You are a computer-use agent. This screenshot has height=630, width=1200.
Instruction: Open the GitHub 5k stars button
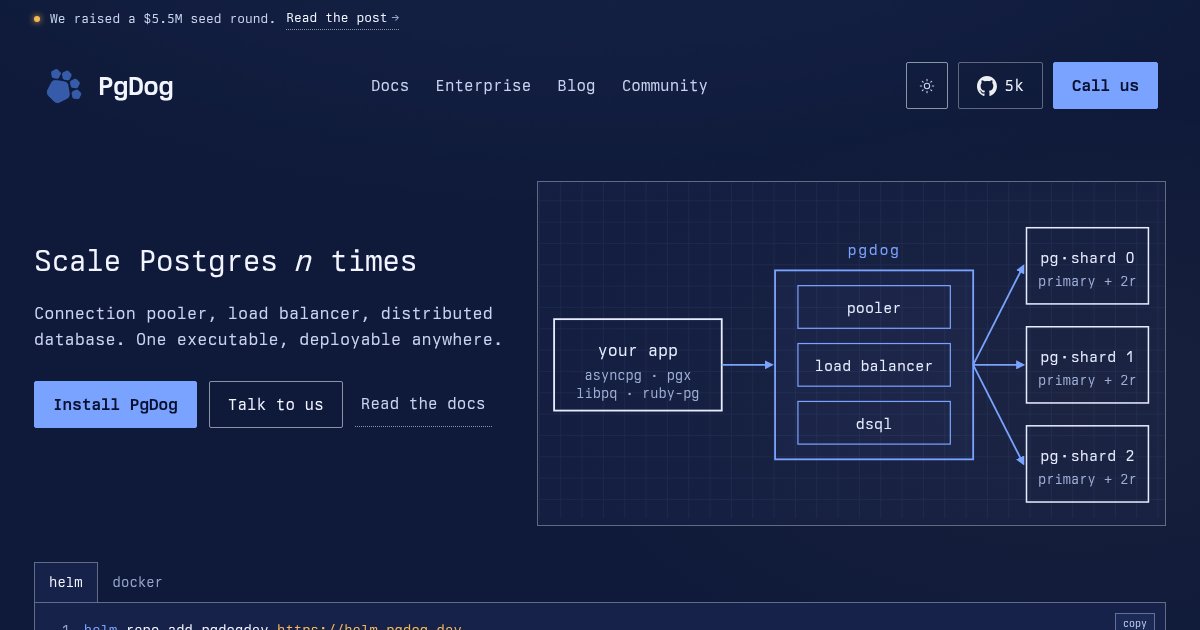[x=1000, y=86]
